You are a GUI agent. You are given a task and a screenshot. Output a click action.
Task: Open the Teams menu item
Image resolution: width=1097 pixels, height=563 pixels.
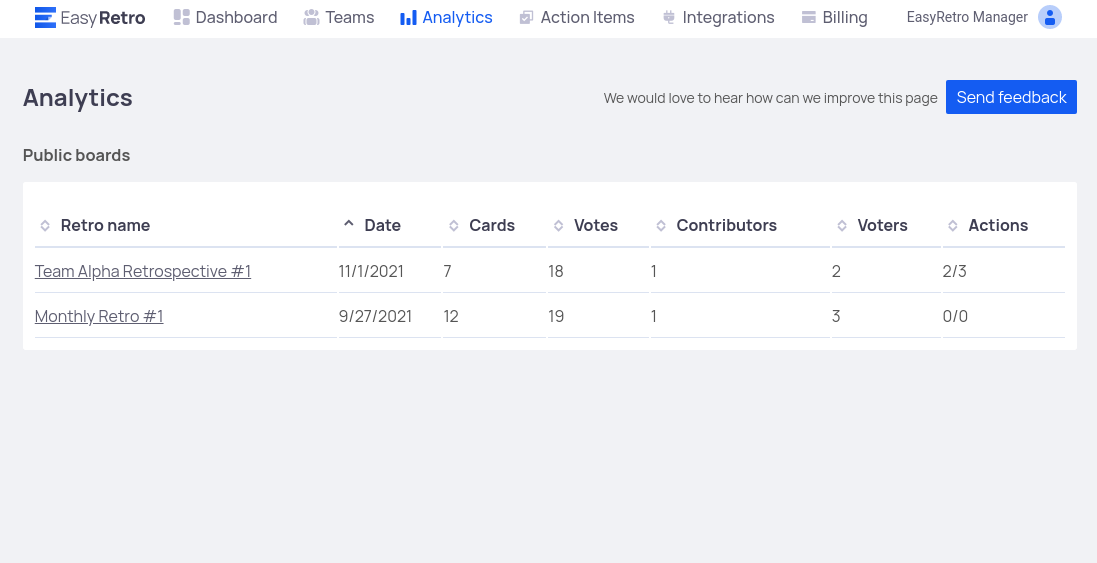point(349,17)
